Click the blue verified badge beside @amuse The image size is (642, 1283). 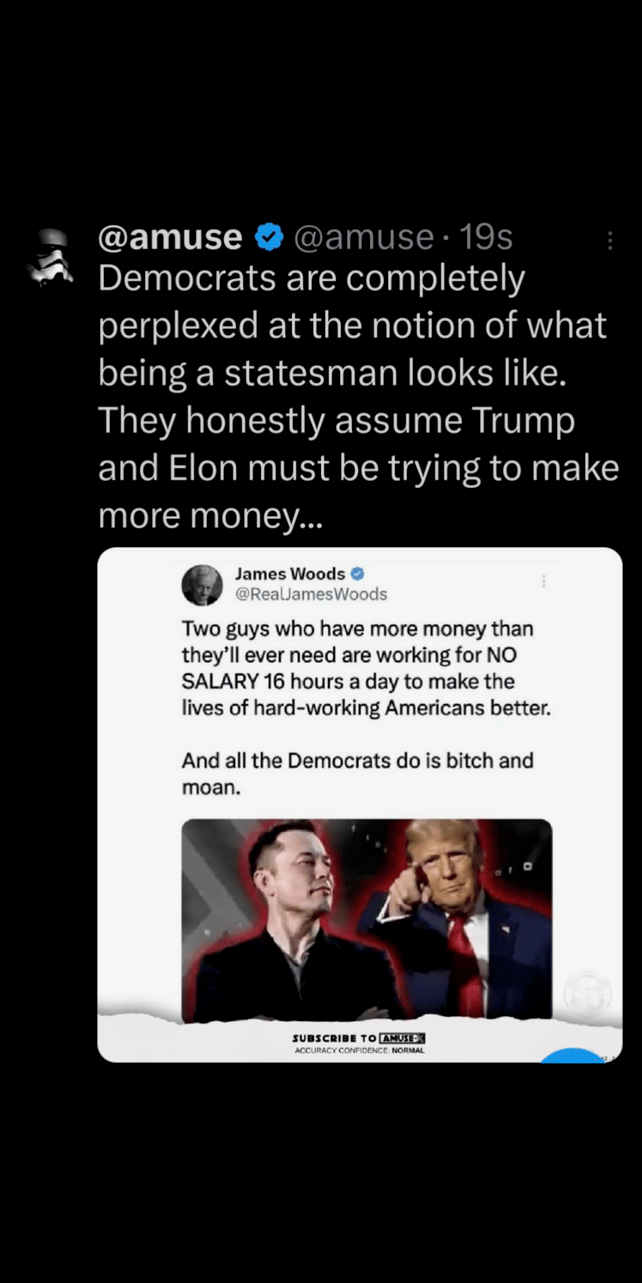click(266, 238)
